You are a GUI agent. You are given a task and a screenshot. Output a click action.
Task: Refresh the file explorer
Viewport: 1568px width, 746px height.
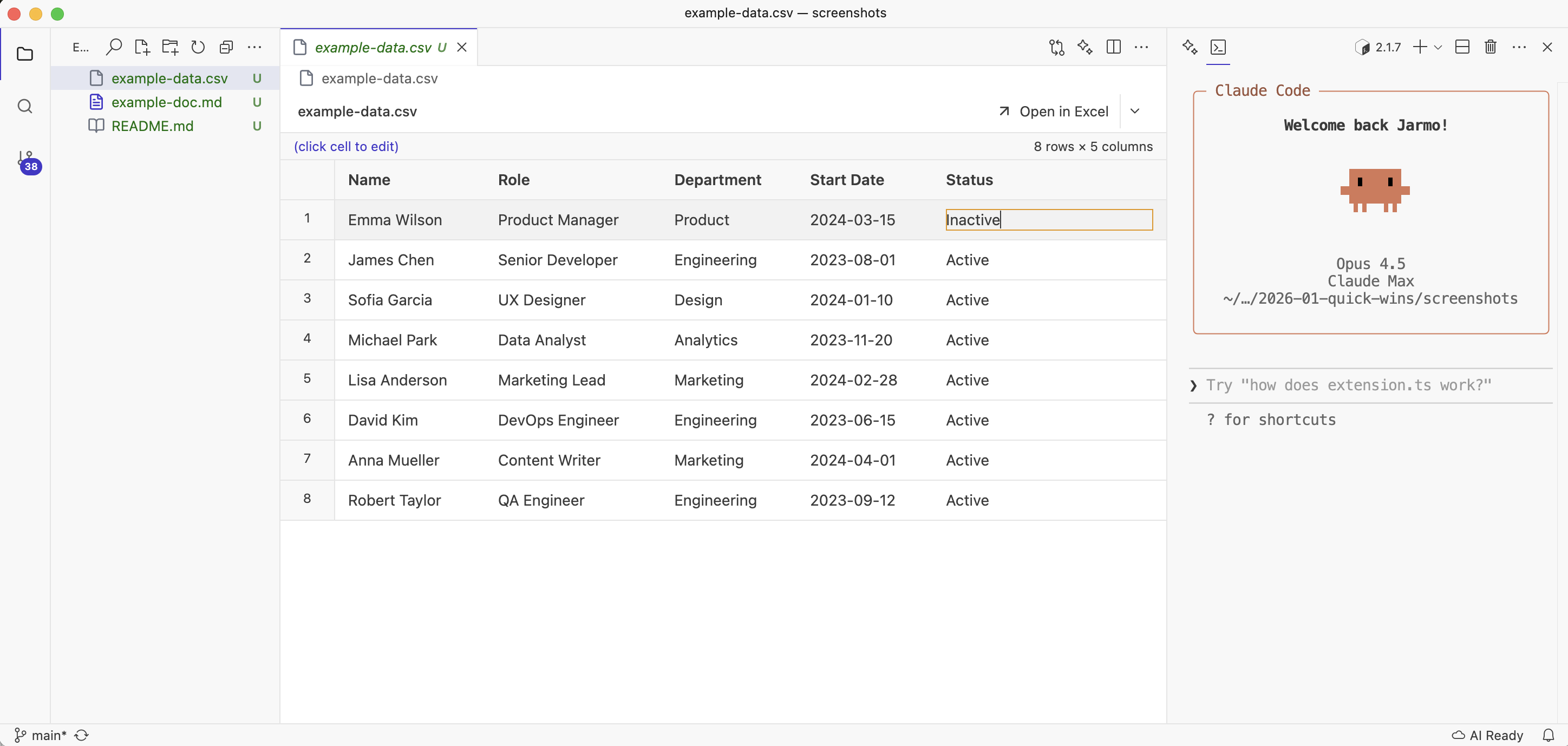(198, 47)
